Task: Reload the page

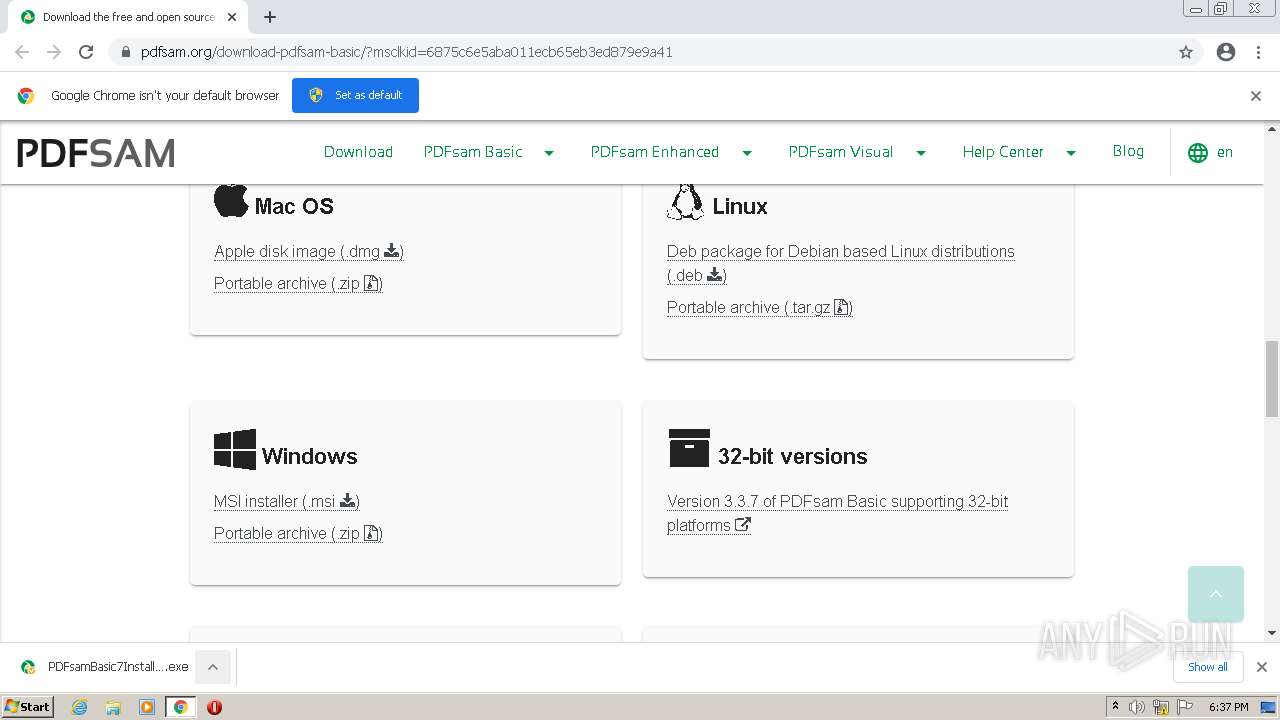Action: tap(86, 52)
